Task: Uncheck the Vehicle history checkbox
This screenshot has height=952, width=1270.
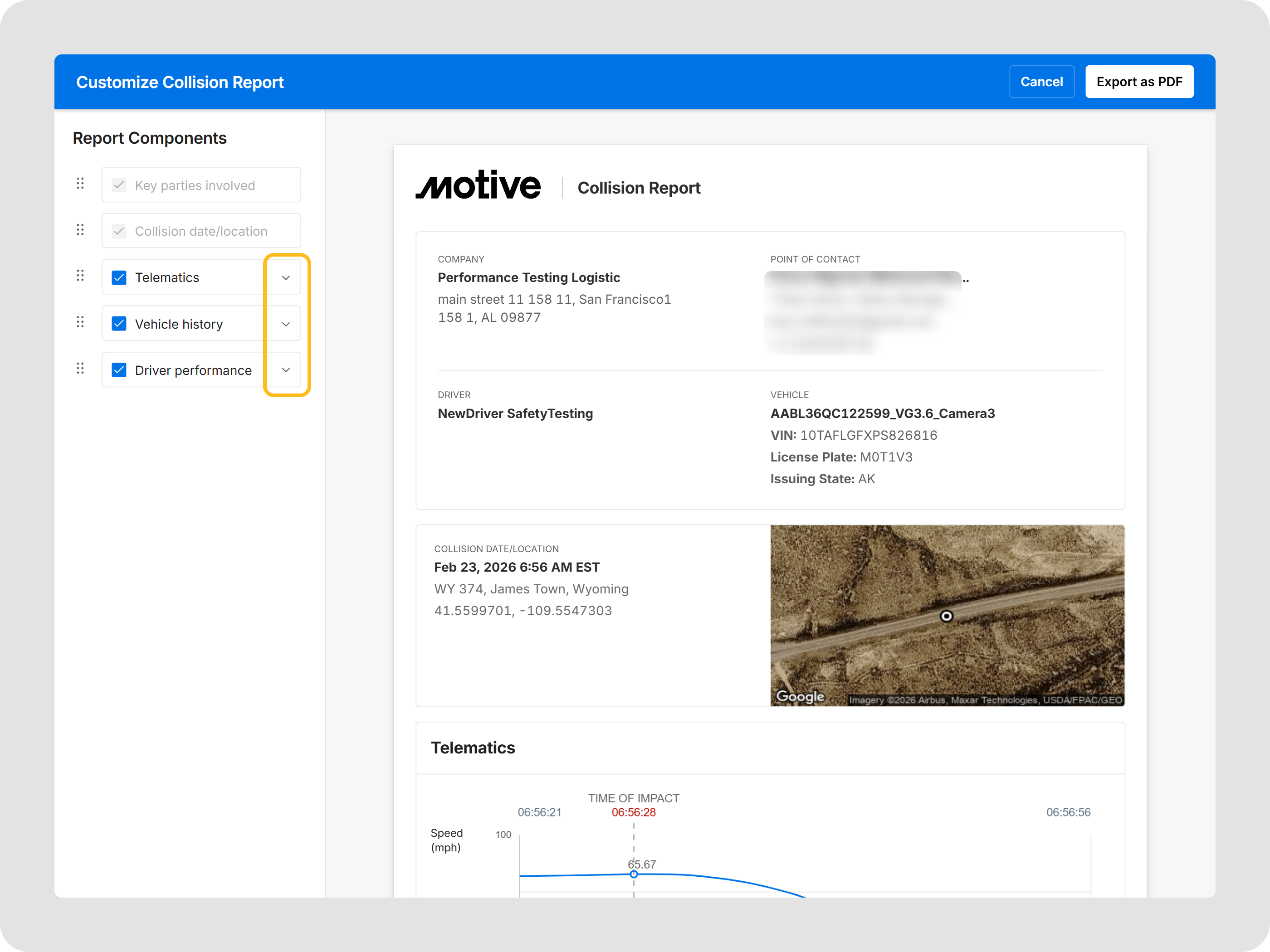Action: tap(119, 324)
